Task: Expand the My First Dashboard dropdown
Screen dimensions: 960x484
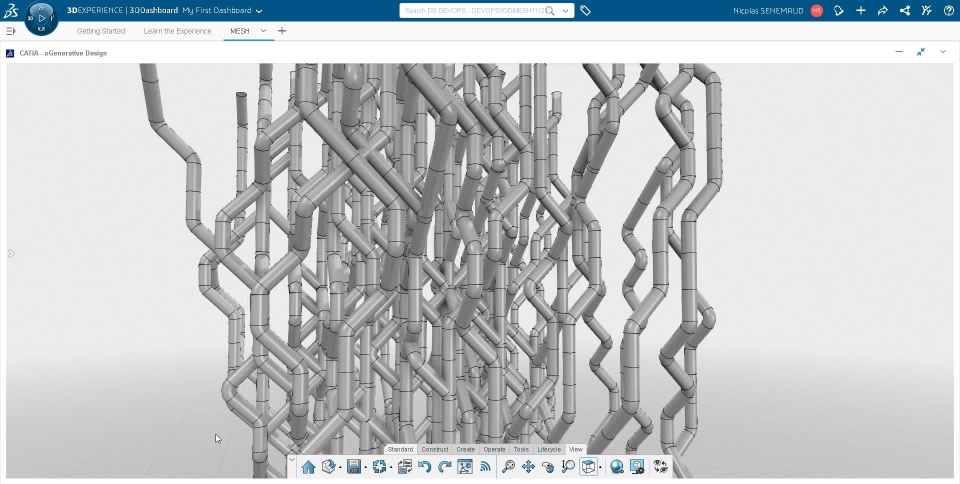Action: [x=259, y=11]
